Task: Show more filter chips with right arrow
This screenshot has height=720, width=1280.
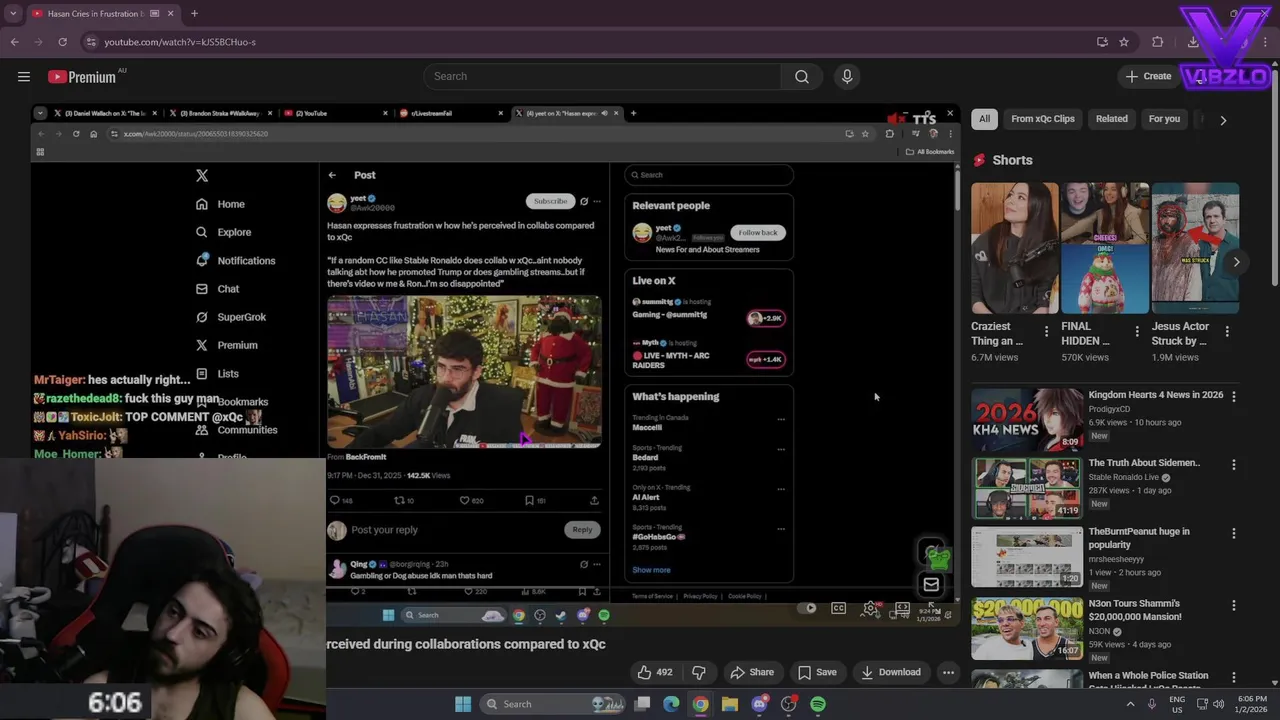Action: click(1223, 120)
